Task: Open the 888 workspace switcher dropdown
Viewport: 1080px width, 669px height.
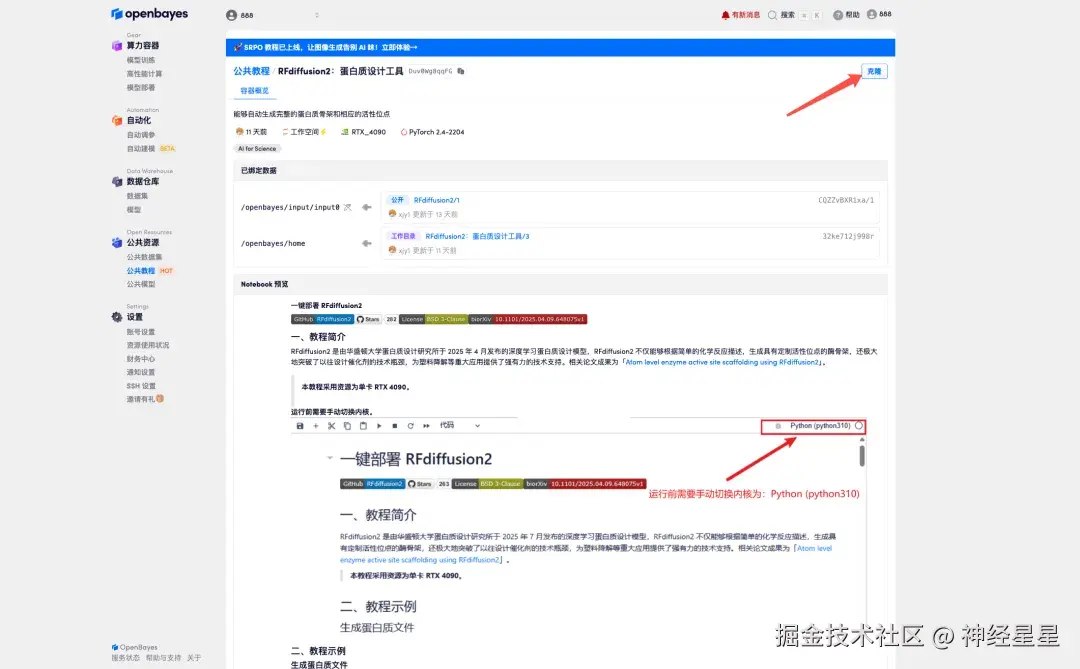Action: 317,15
